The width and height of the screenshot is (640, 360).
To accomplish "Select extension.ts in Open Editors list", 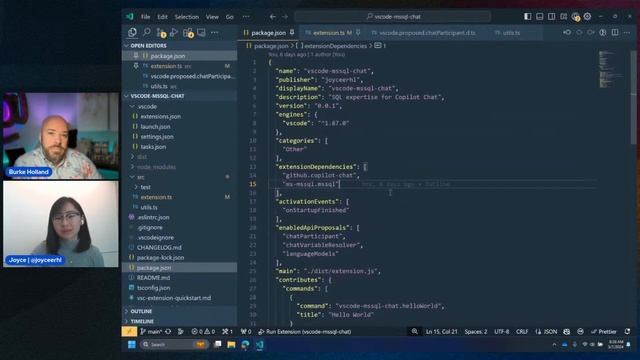I will coord(180,66).
